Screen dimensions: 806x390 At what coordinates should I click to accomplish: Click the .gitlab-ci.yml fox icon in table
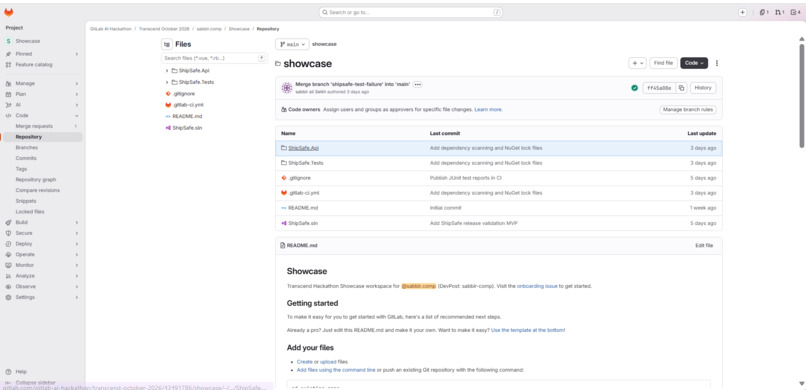pyautogui.click(x=284, y=193)
